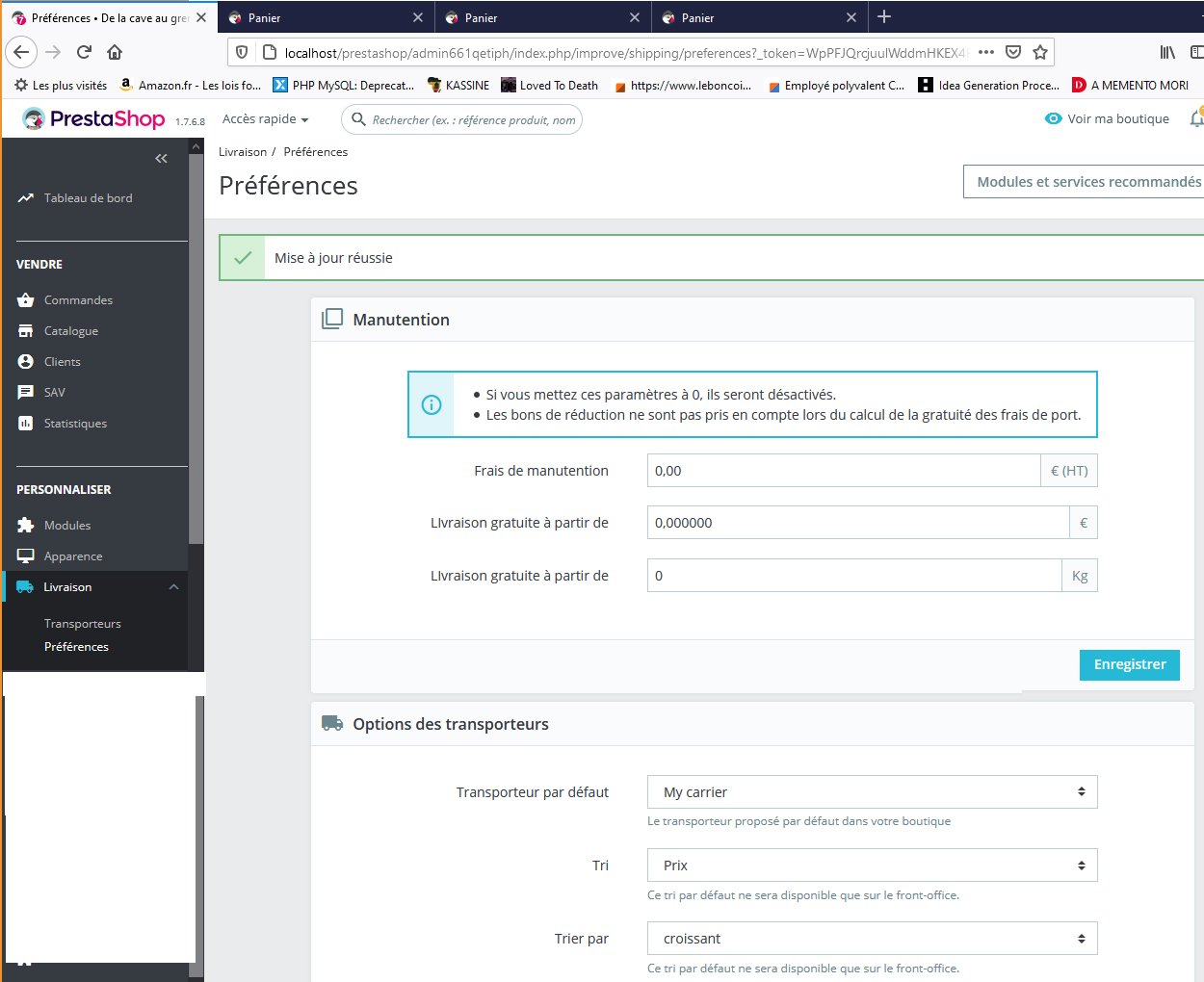This screenshot has height=982, width=1204.
Task: Close the Préférences browser tab
Action: pyautogui.click(x=200, y=17)
